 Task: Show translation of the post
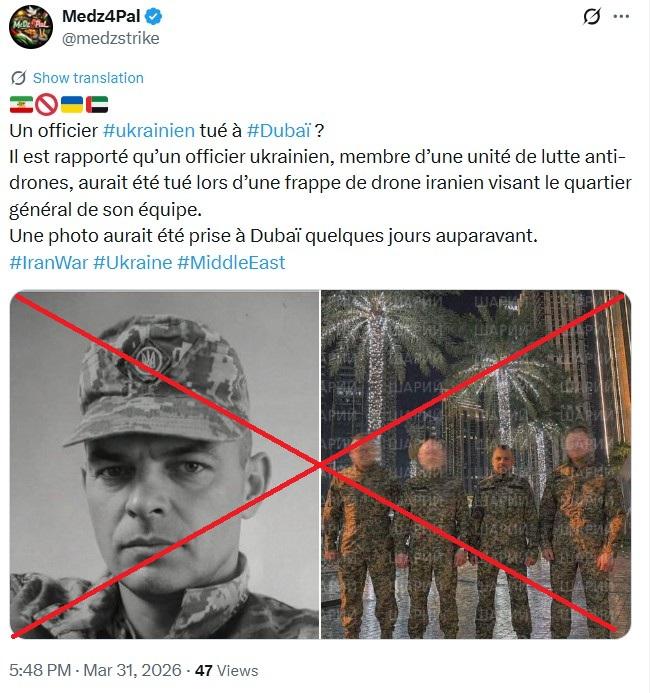click(x=88, y=78)
